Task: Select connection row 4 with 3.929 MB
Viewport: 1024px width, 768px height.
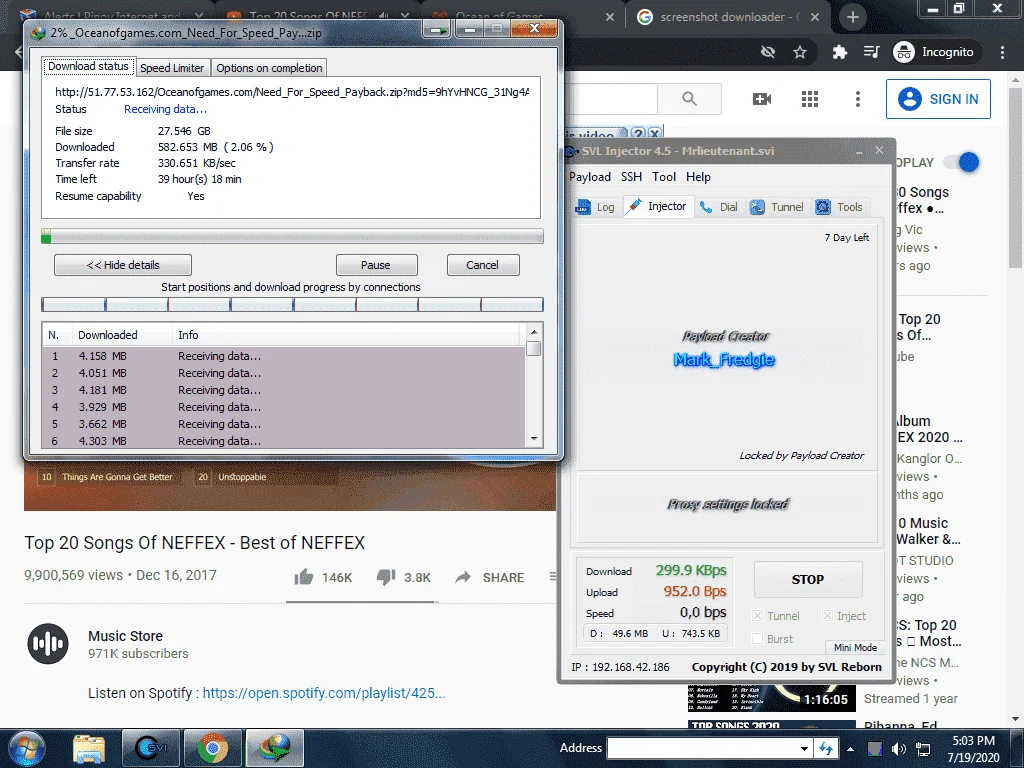Action: pyautogui.click(x=283, y=407)
